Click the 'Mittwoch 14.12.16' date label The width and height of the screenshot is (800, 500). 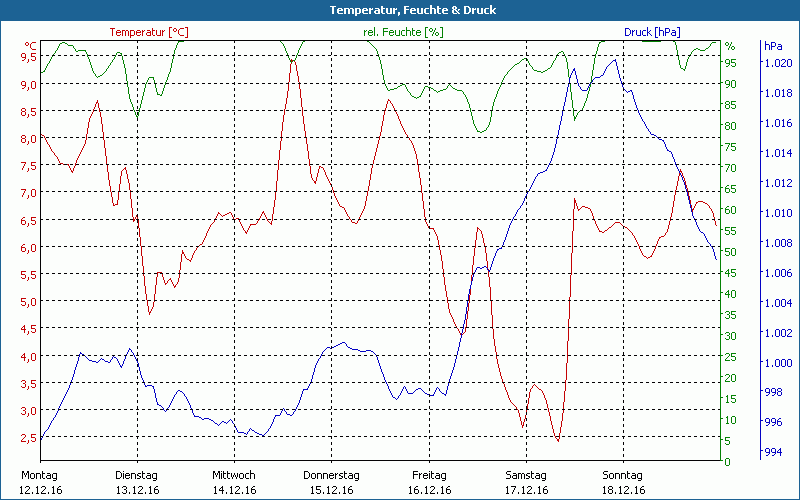pyautogui.click(x=234, y=482)
